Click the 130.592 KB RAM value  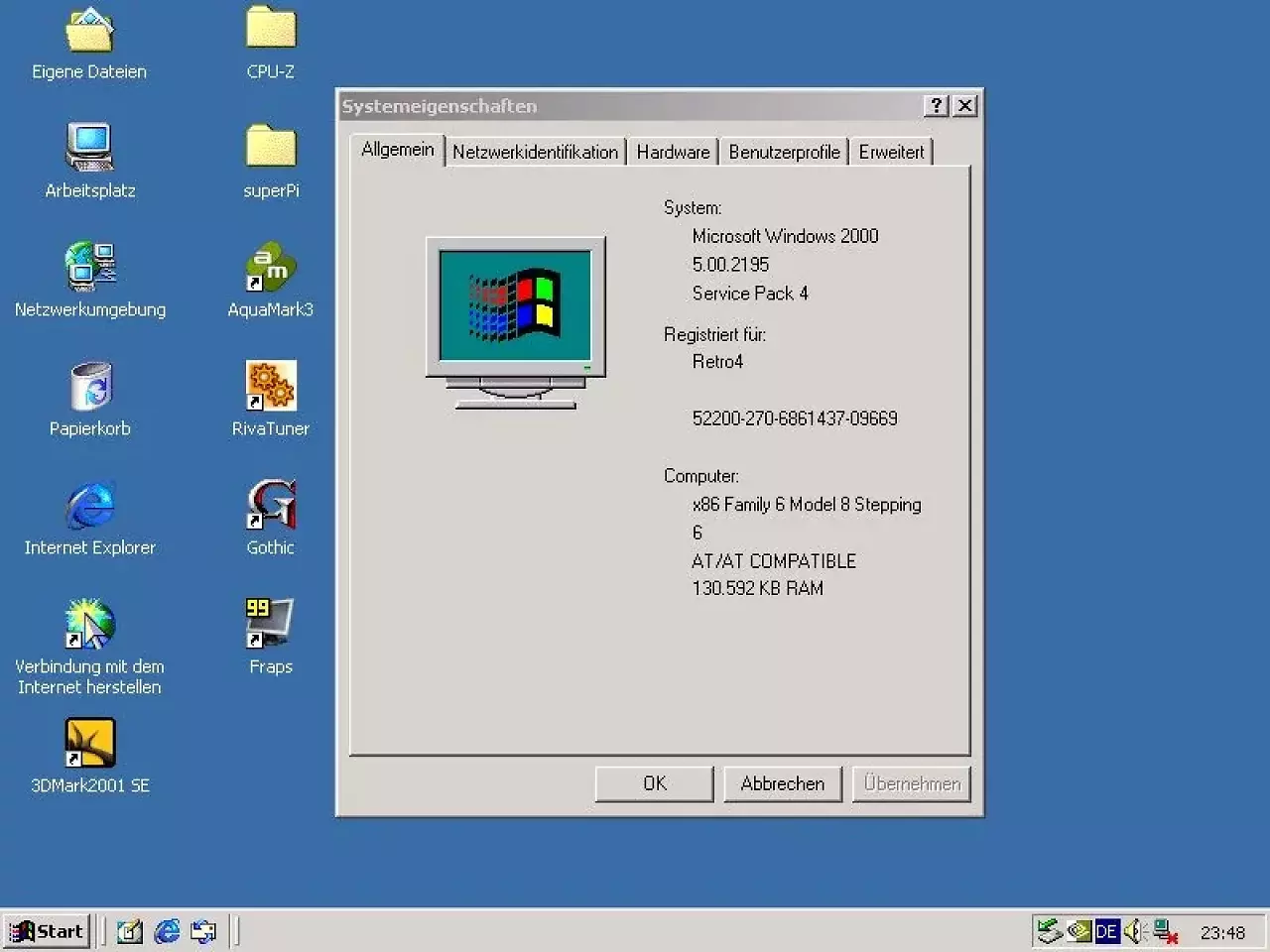[x=758, y=588]
